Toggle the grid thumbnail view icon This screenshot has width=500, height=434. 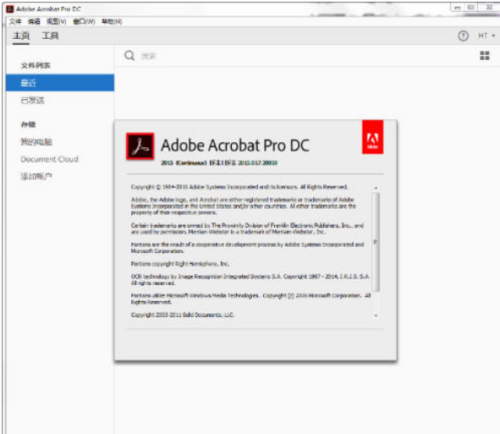[x=485, y=55]
